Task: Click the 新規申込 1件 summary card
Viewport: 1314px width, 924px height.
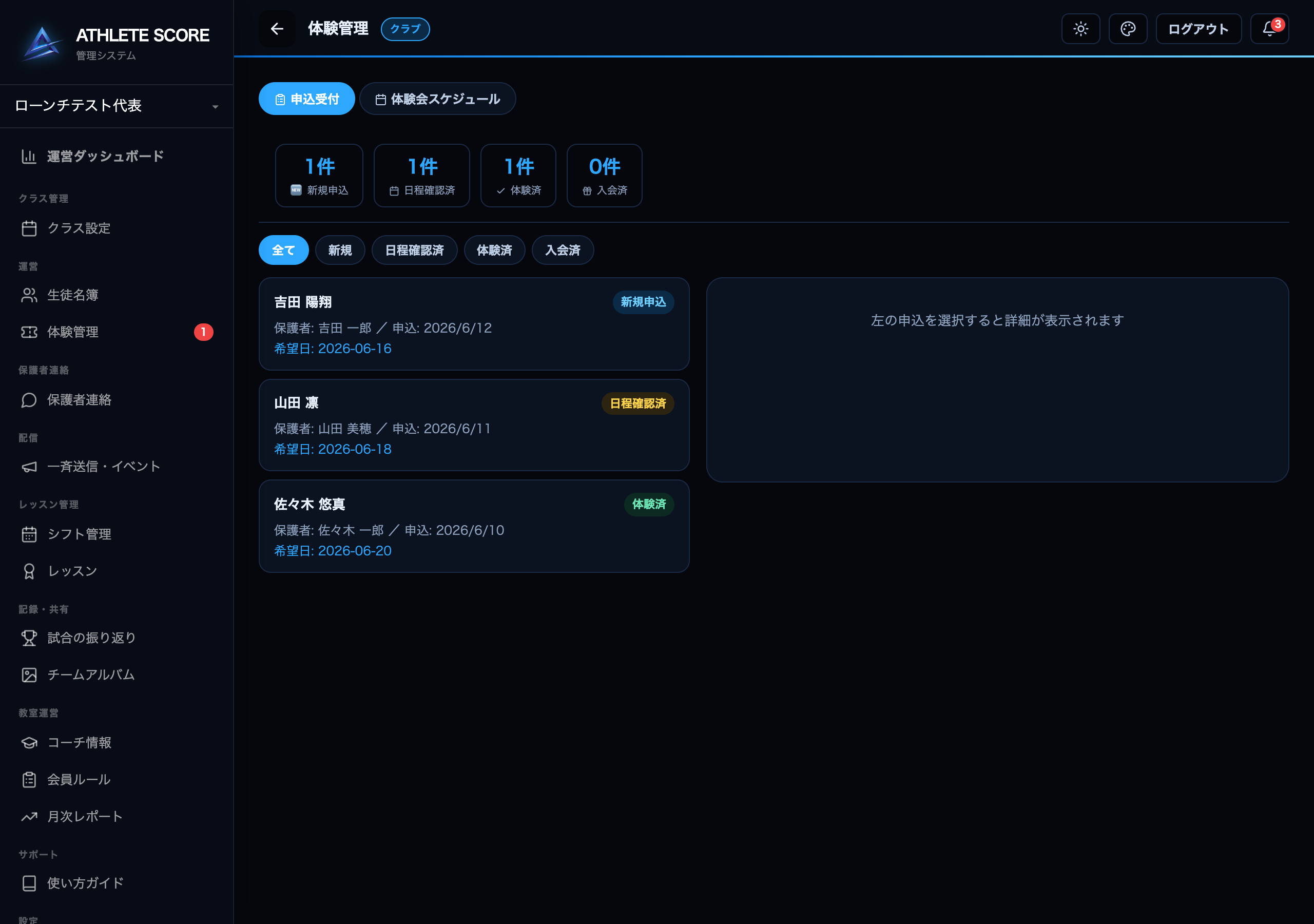Action: 319,176
